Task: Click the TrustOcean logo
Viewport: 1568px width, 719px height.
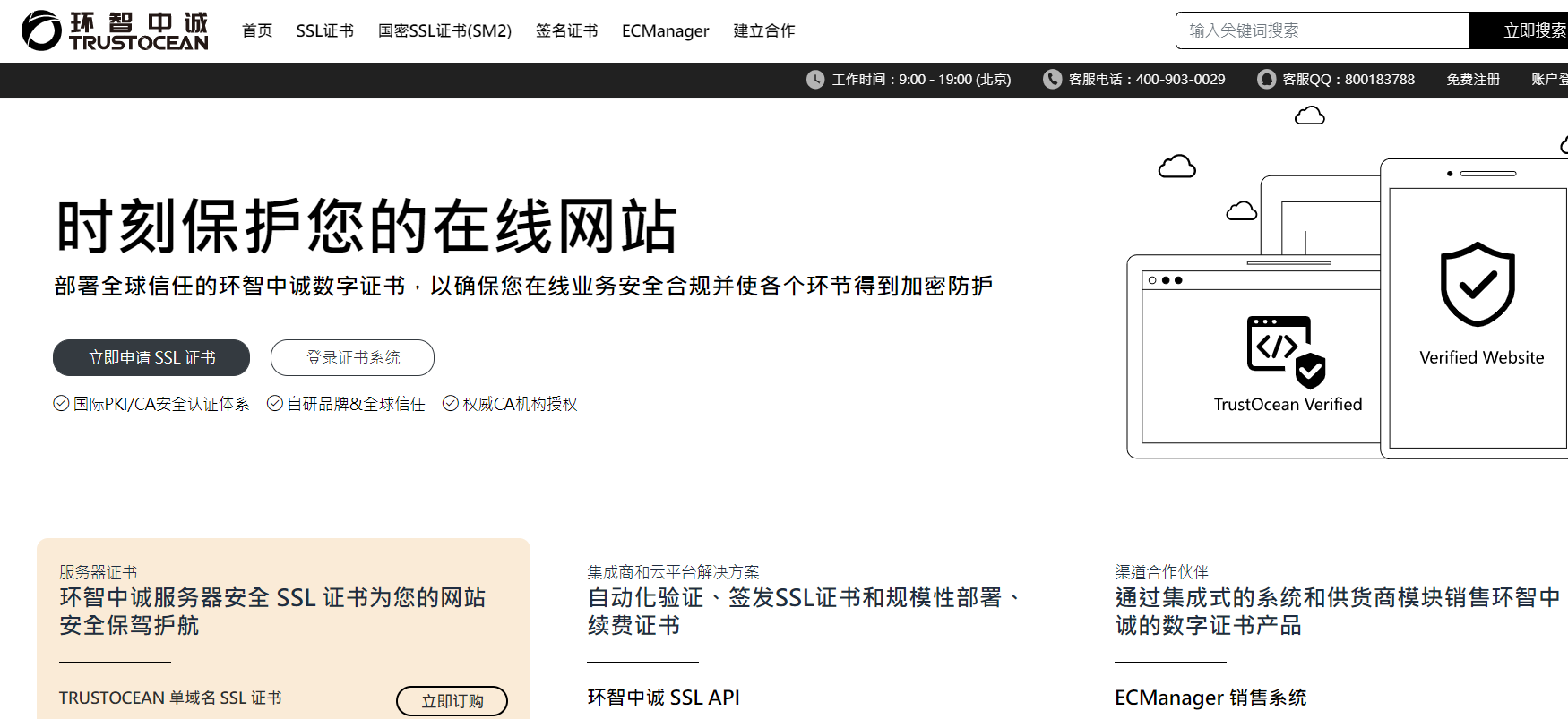Action: 115,30
